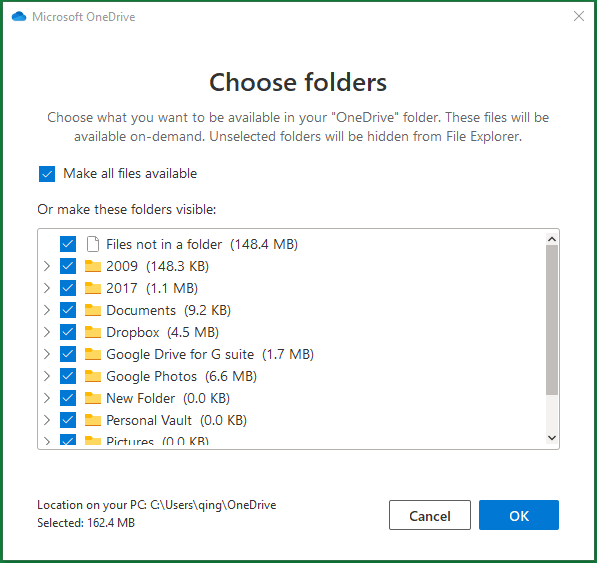Uncheck the Documents folder checkbox

coord(68,310)
